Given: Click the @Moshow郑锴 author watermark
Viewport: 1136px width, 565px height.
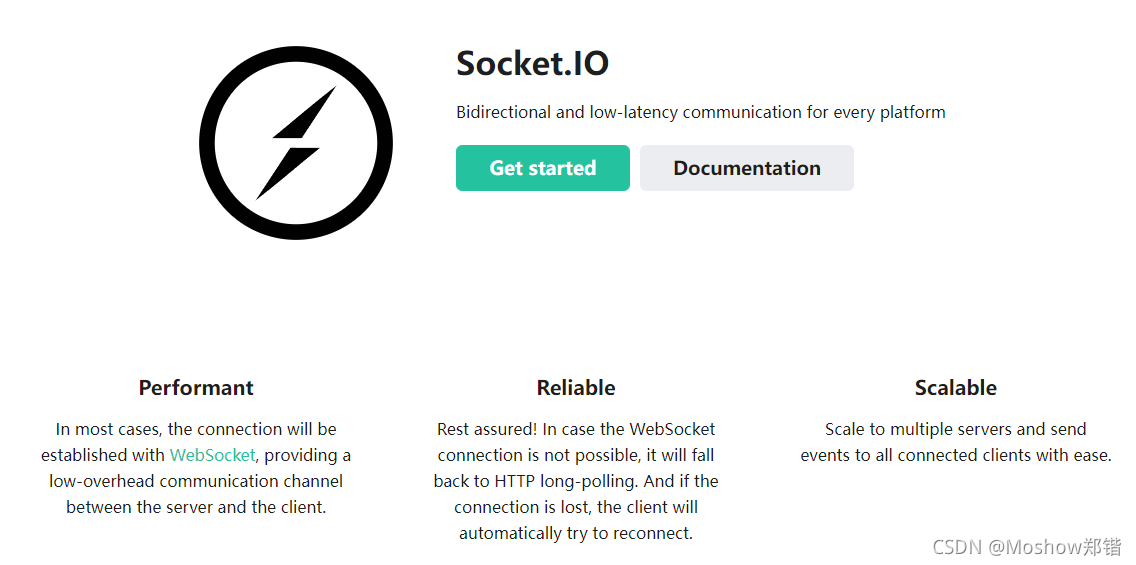Looking at the screenshot, I should [x=1056, y=547].
